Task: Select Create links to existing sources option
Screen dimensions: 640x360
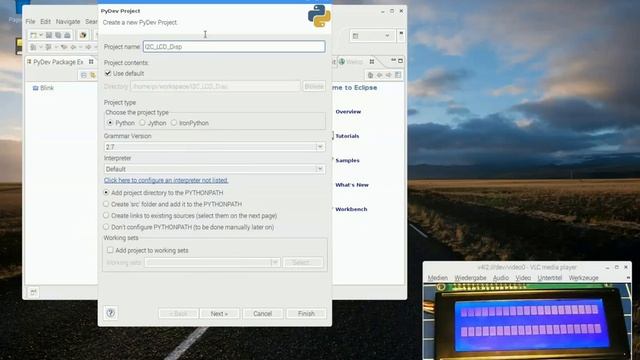Action: click(106, 215)
